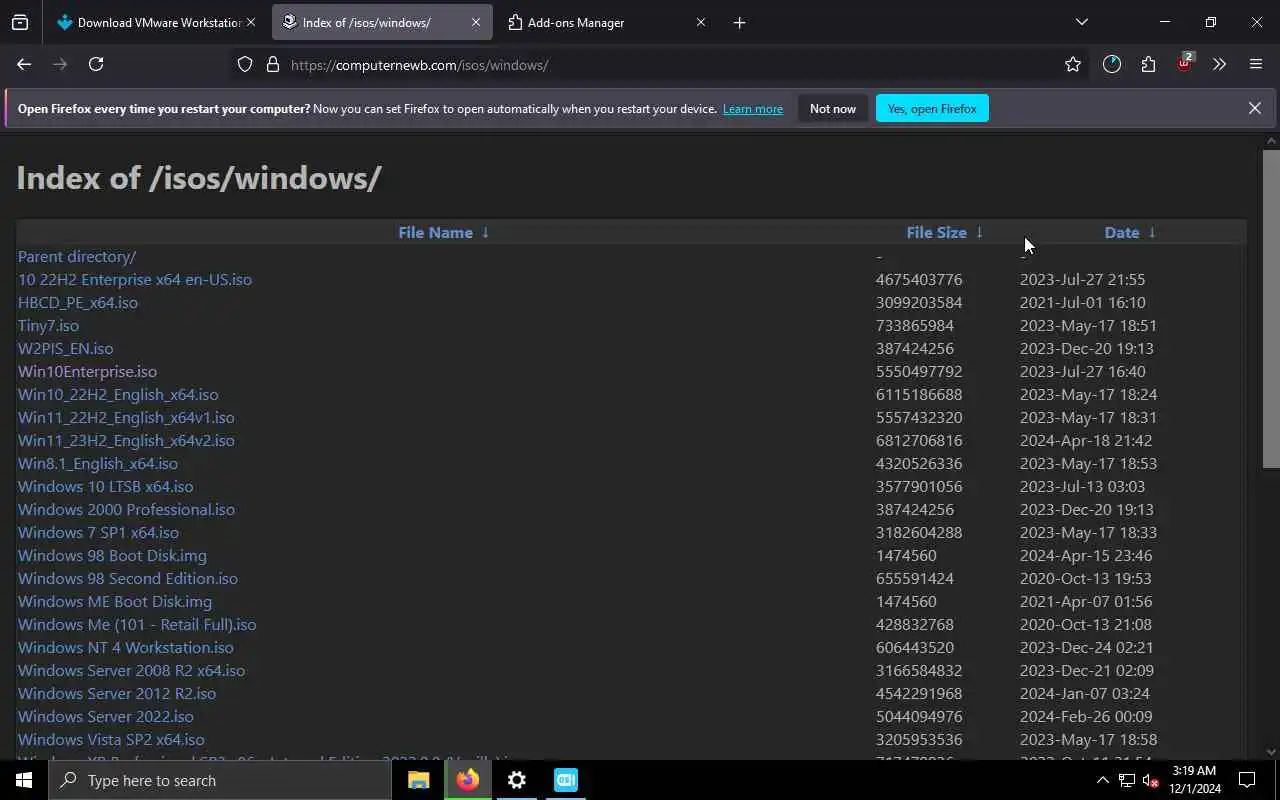This screenshot has width=1280, height=800.
Task: Show site security padlock info
Action: (x=272, y=64)
